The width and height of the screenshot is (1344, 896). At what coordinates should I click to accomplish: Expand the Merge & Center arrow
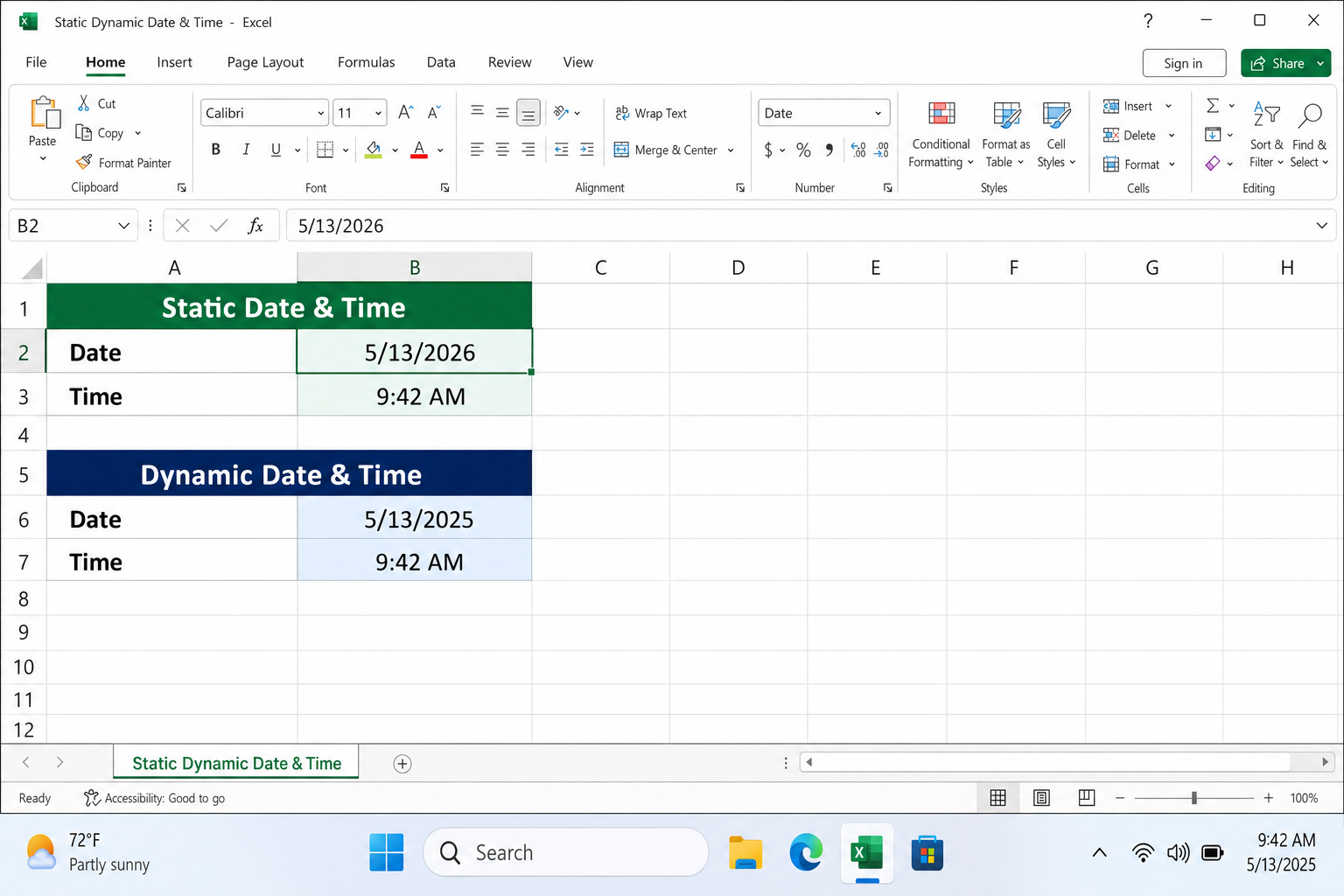click(731, 150)
